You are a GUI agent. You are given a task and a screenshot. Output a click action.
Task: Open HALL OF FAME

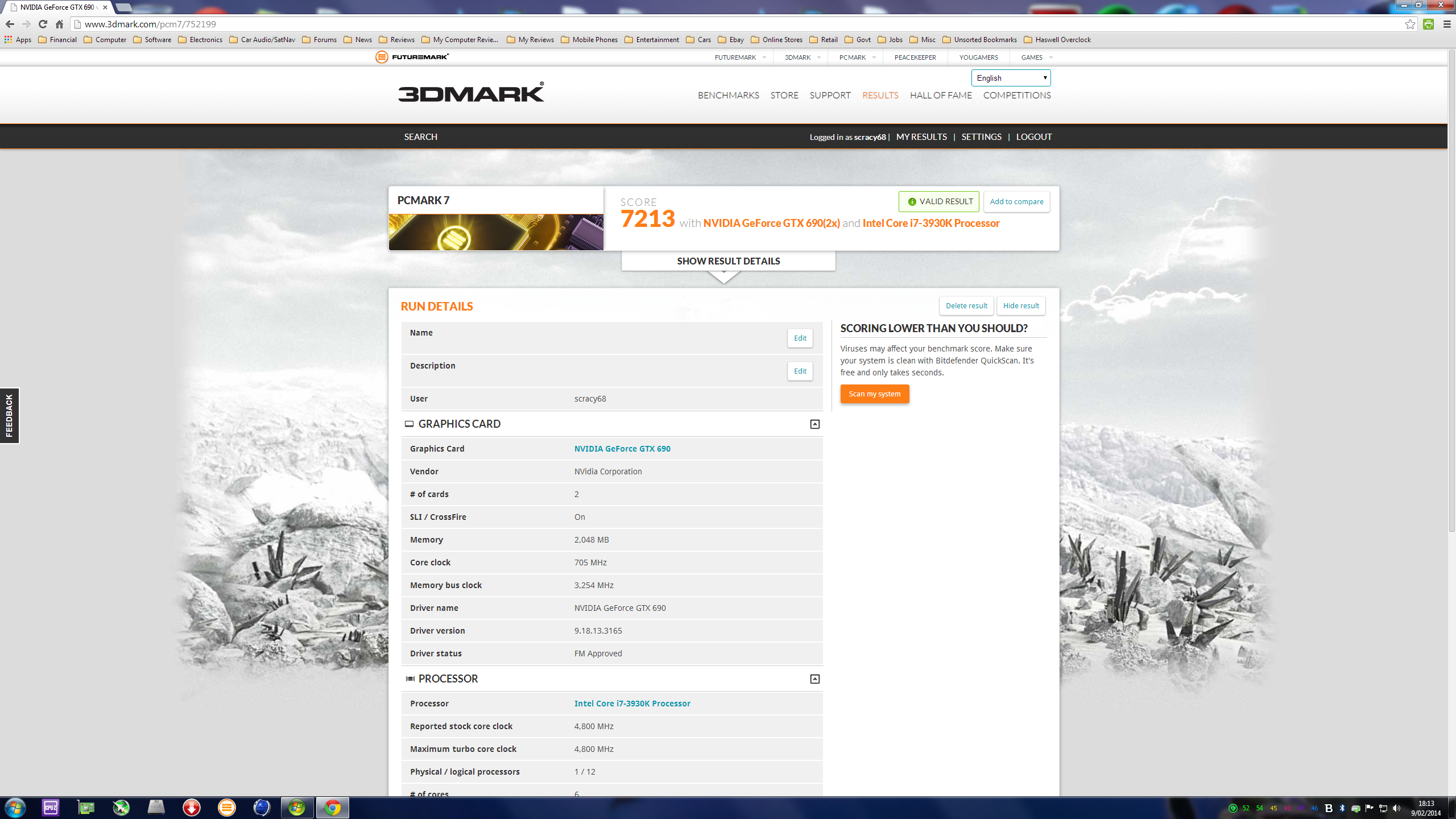[941, 95]
